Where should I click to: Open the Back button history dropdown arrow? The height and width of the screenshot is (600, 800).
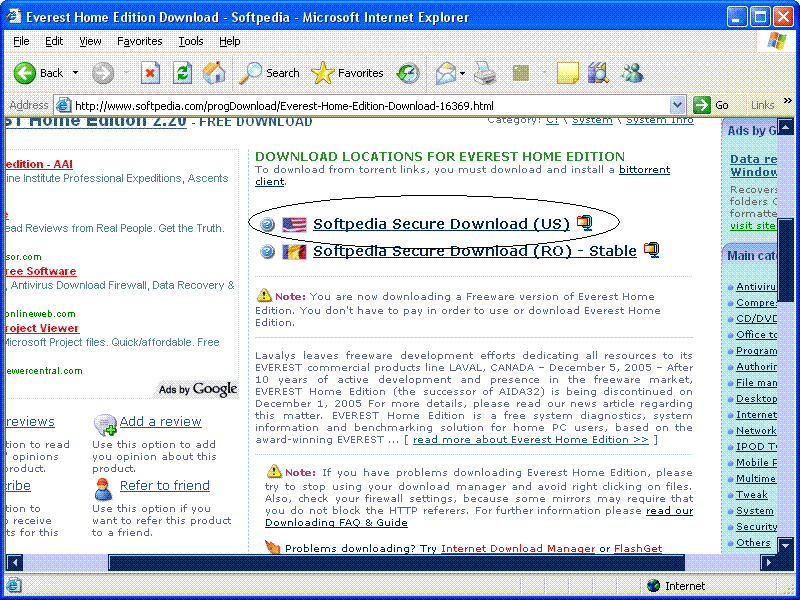pos(76,73)
